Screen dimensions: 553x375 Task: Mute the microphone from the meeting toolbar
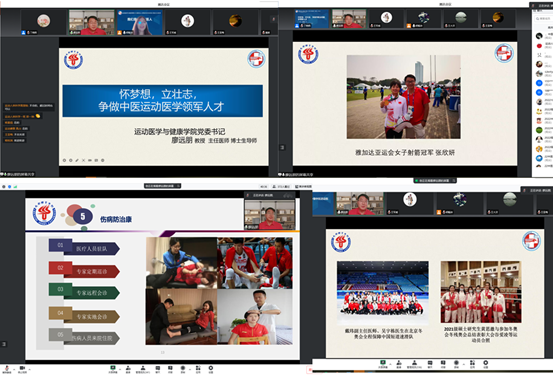7,368
